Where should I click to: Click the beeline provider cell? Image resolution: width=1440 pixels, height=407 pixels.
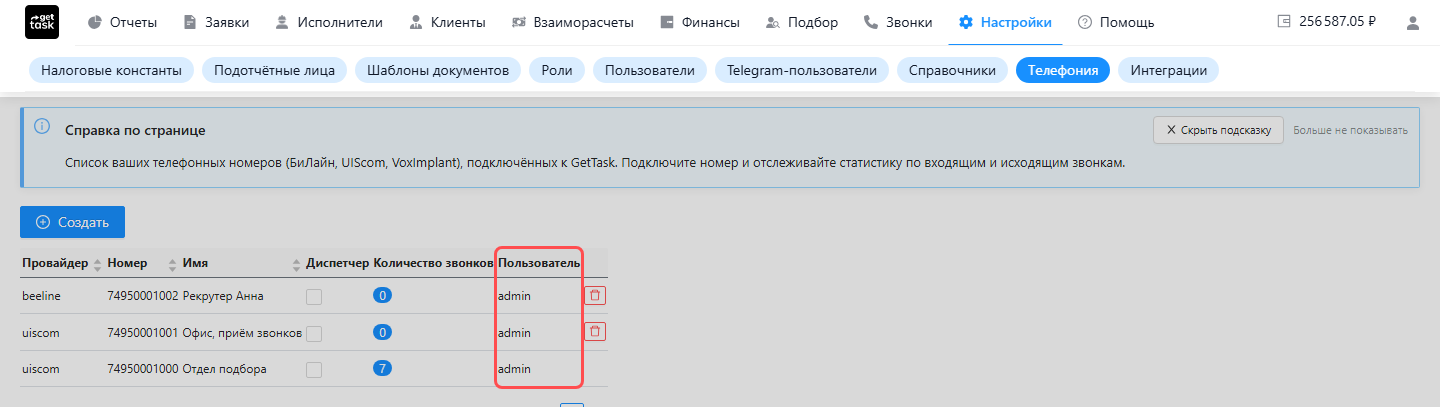(x=42, y=296)
